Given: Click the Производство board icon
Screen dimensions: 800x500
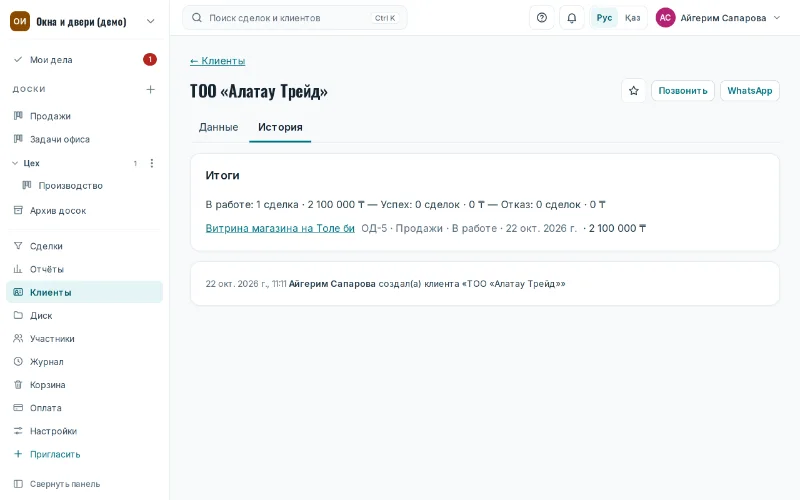Looking at the screenshot, I should pyautogui.click(x=27, y=185).
